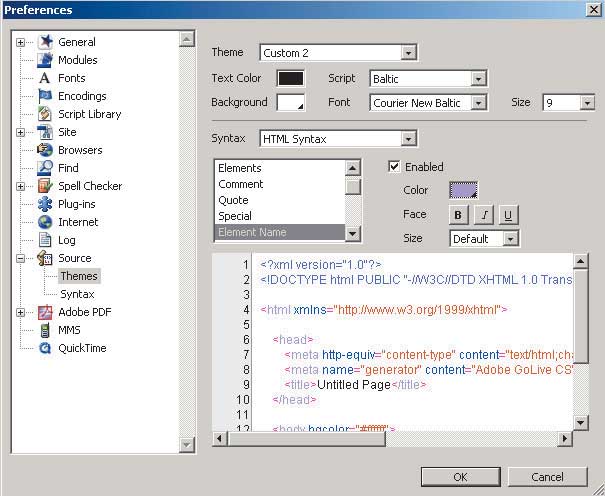Collapse the Source tree node
The width and height of the screenshot is (605, 496).
pos(20,258)
